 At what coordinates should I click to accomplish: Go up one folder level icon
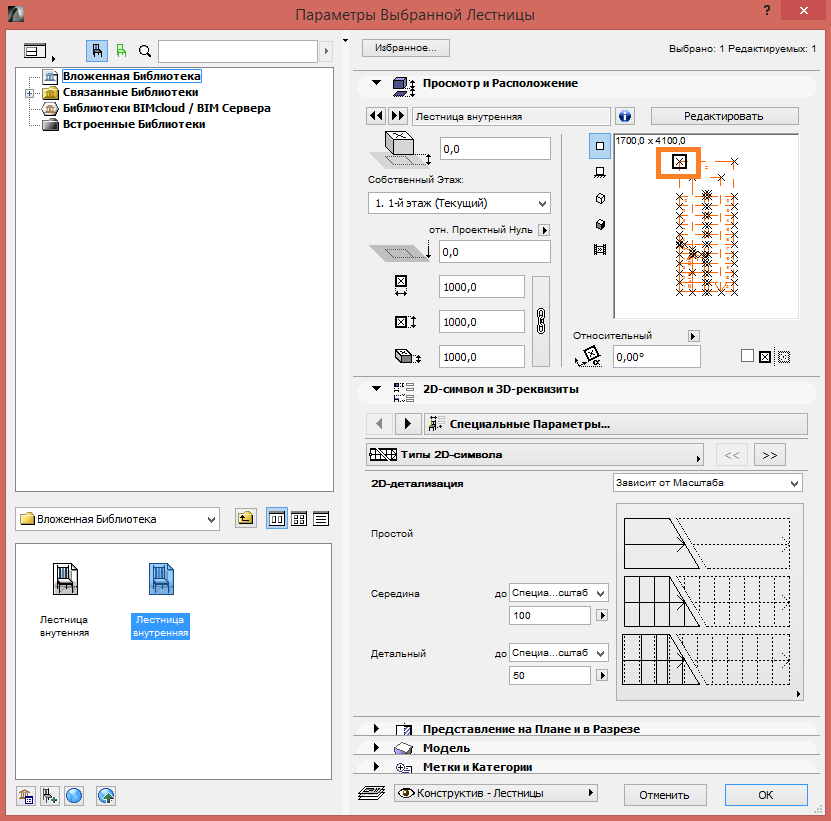click(245, 518)
